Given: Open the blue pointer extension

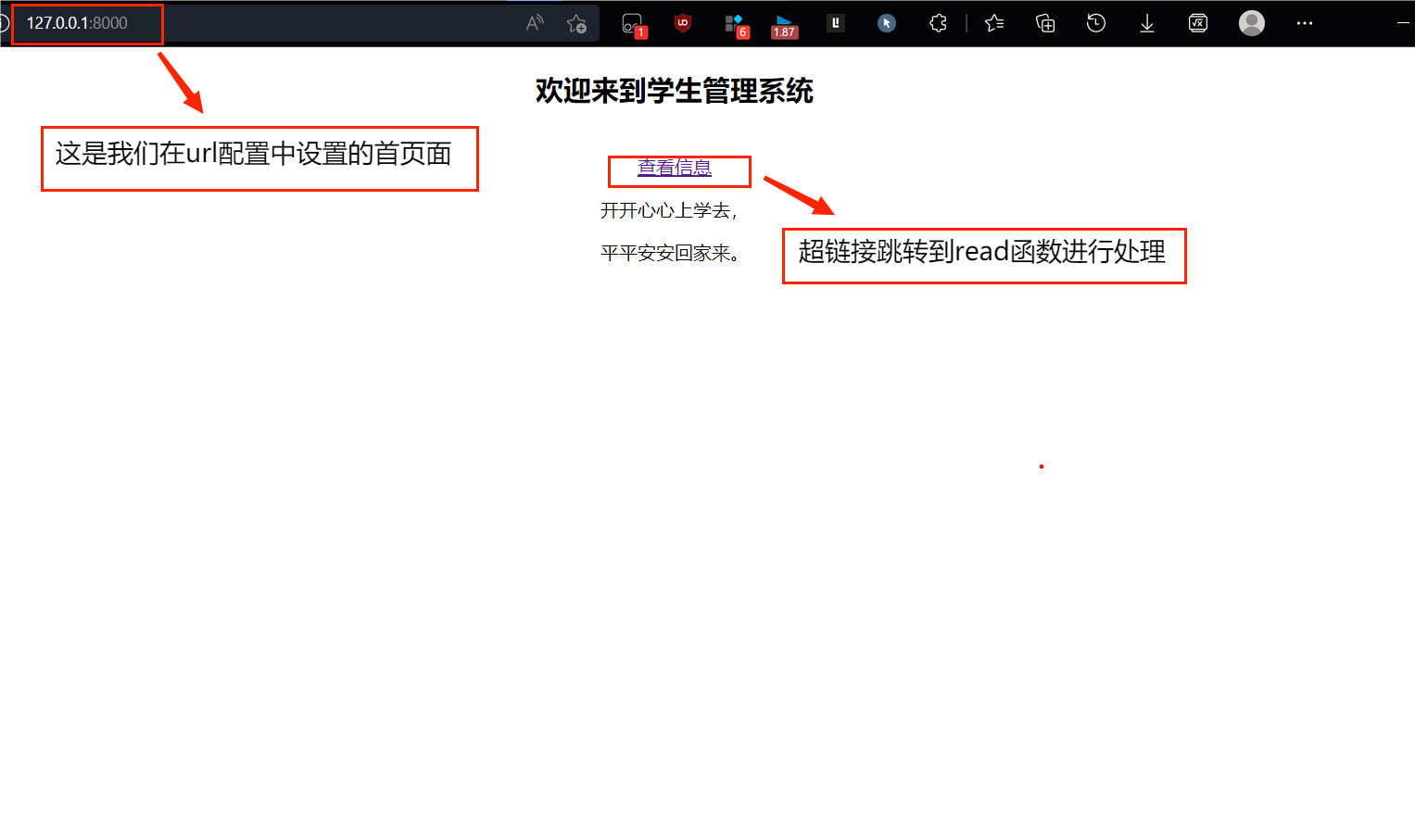Looking at the screenshot, I should (887, 23).
